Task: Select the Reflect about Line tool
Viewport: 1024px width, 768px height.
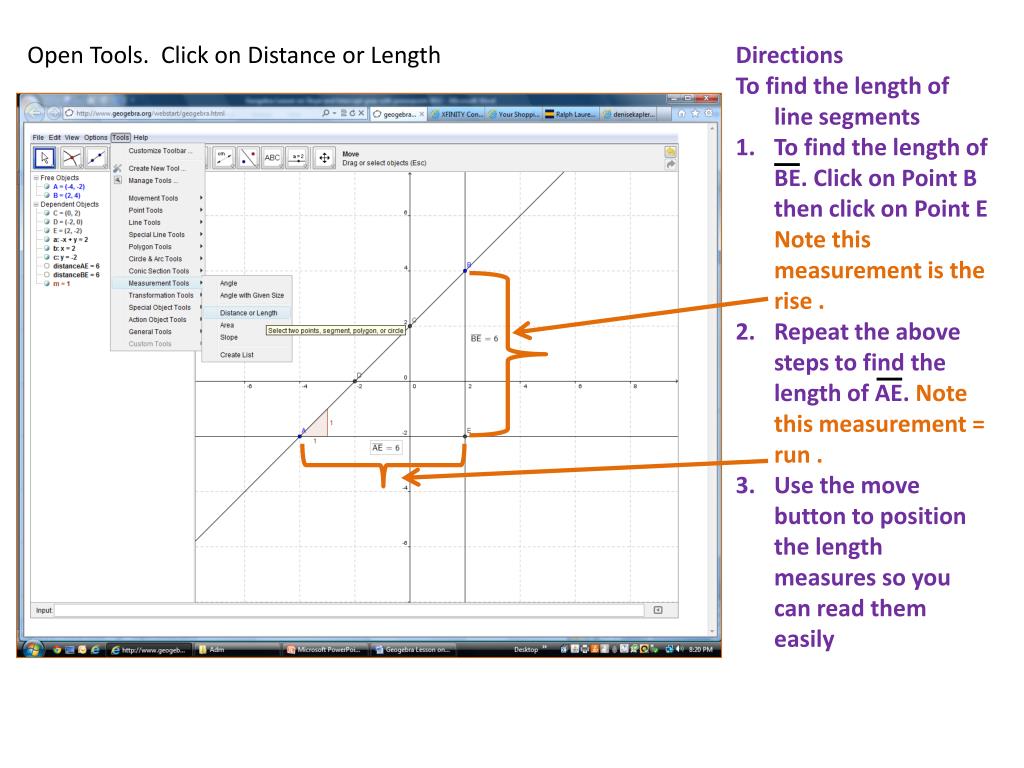Action: (x=248, y=157)
